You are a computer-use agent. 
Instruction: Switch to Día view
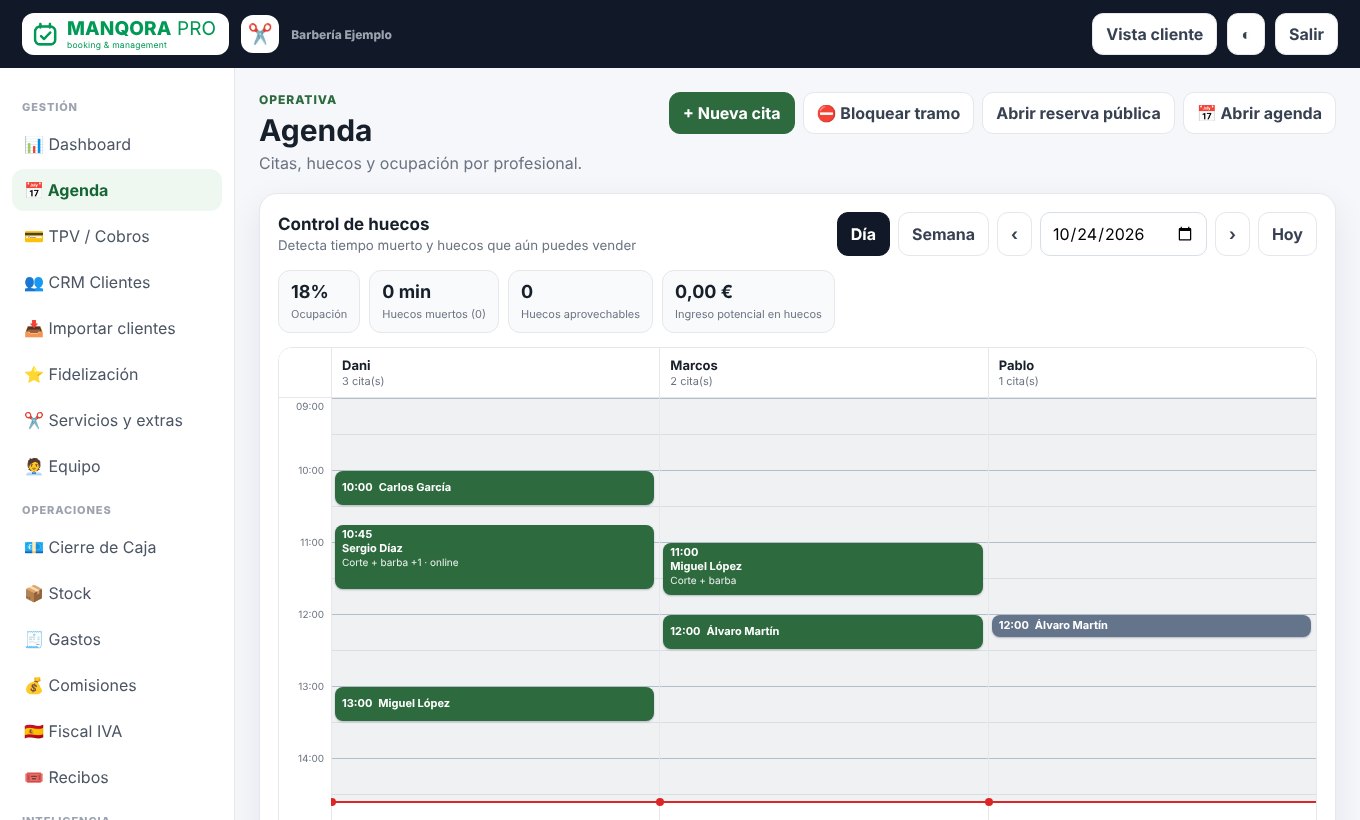[x=863, y=234]
